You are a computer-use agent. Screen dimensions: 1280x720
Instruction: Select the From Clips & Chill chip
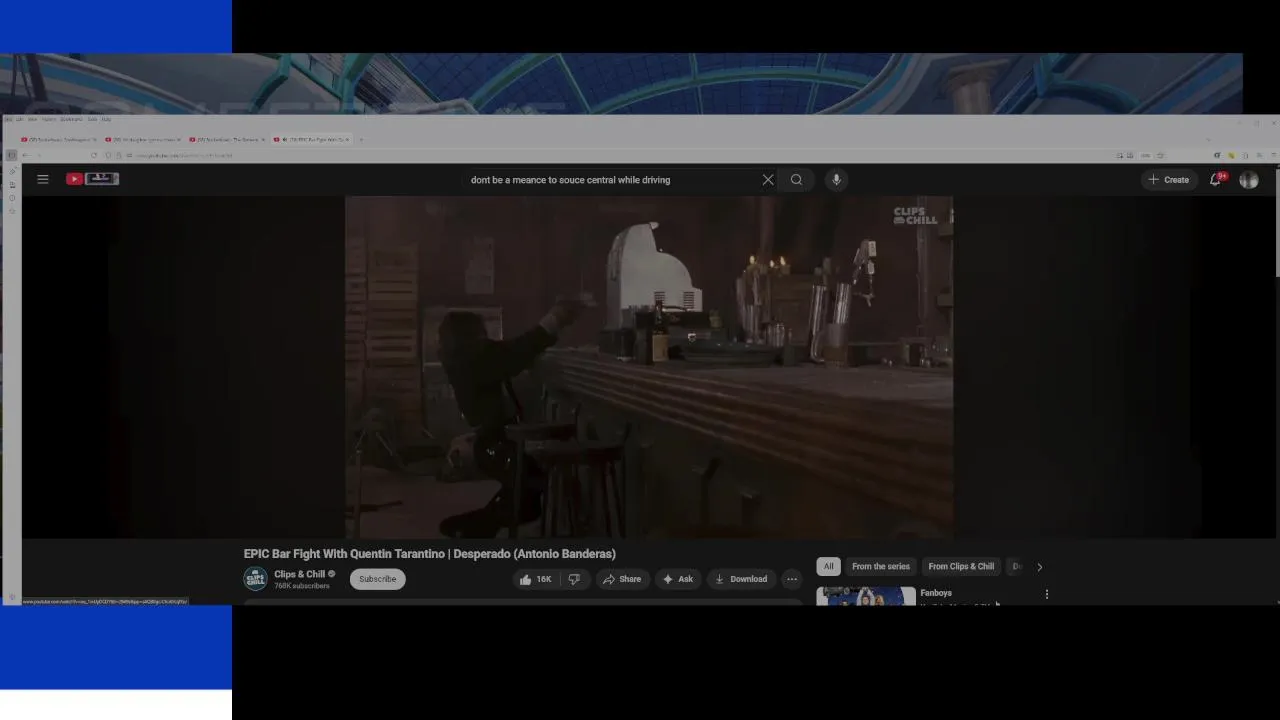[961, 566]
